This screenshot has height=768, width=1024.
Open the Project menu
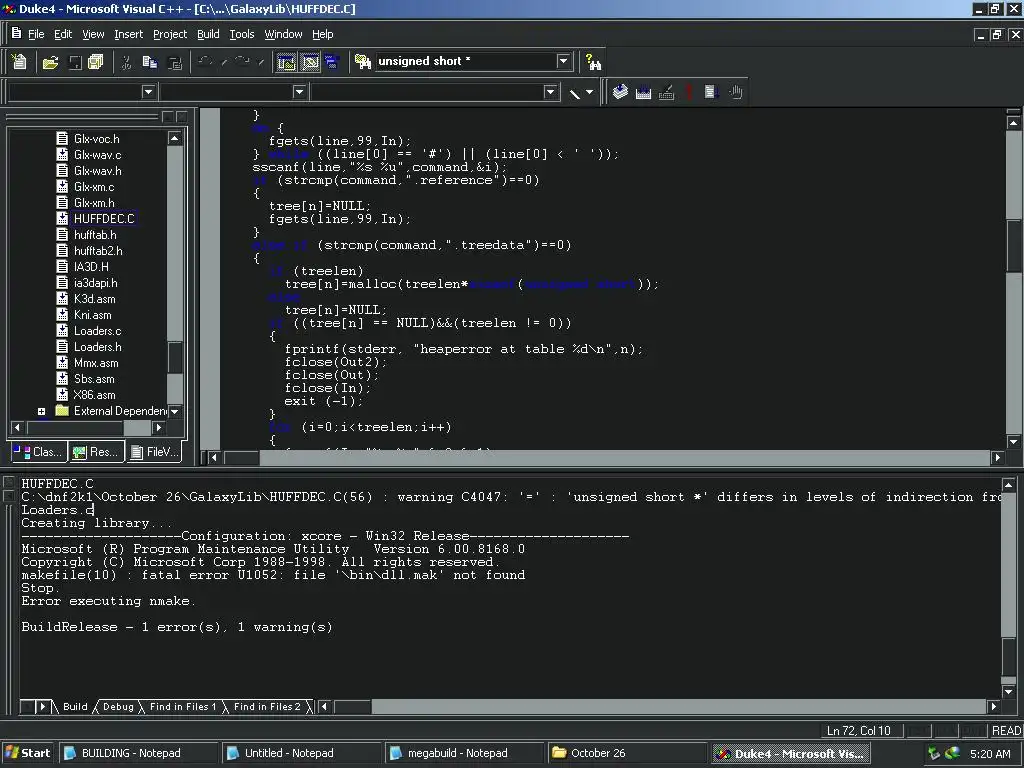pyautogui.click(x=170, y=34)
